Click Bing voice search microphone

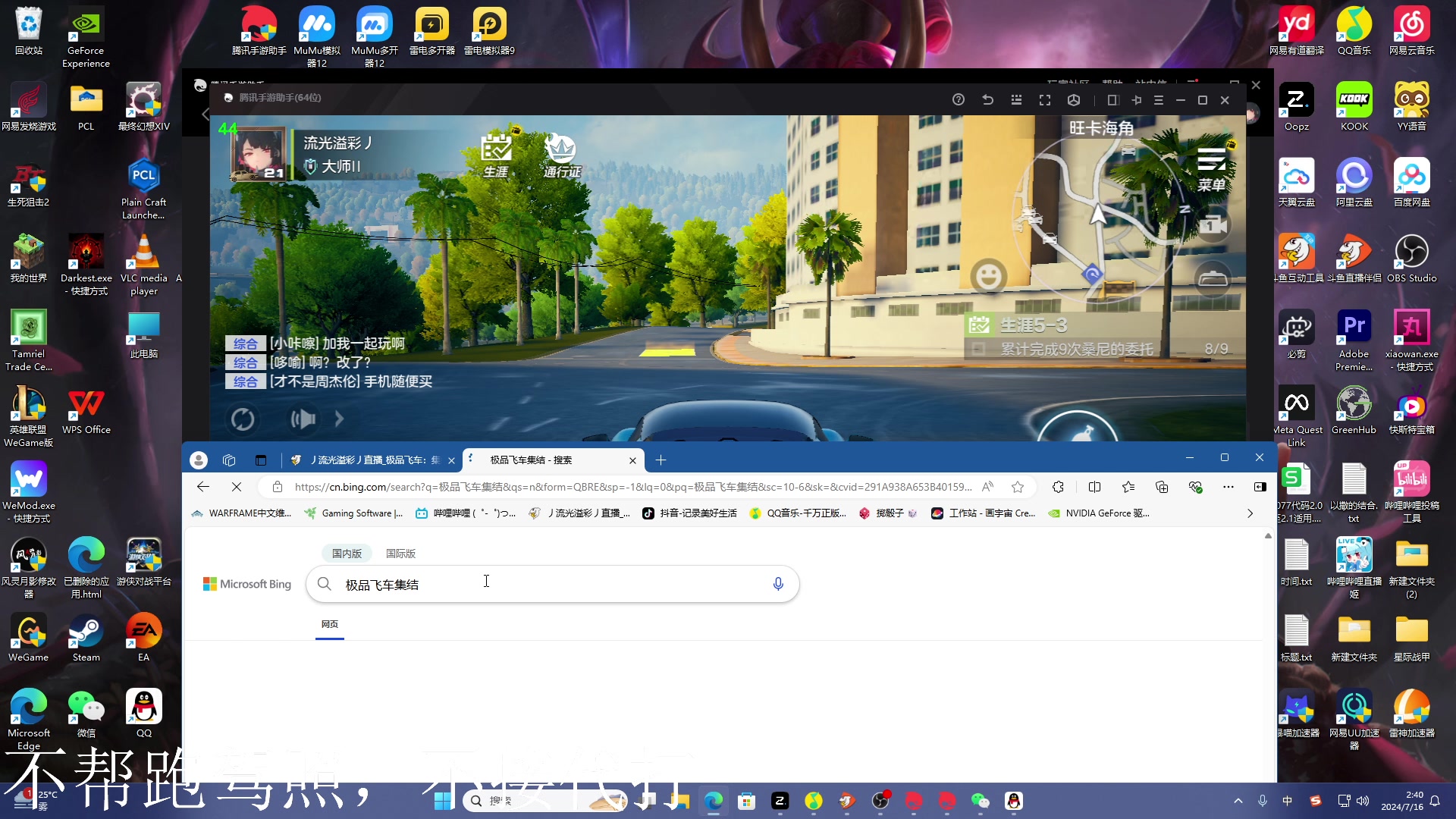778,584
